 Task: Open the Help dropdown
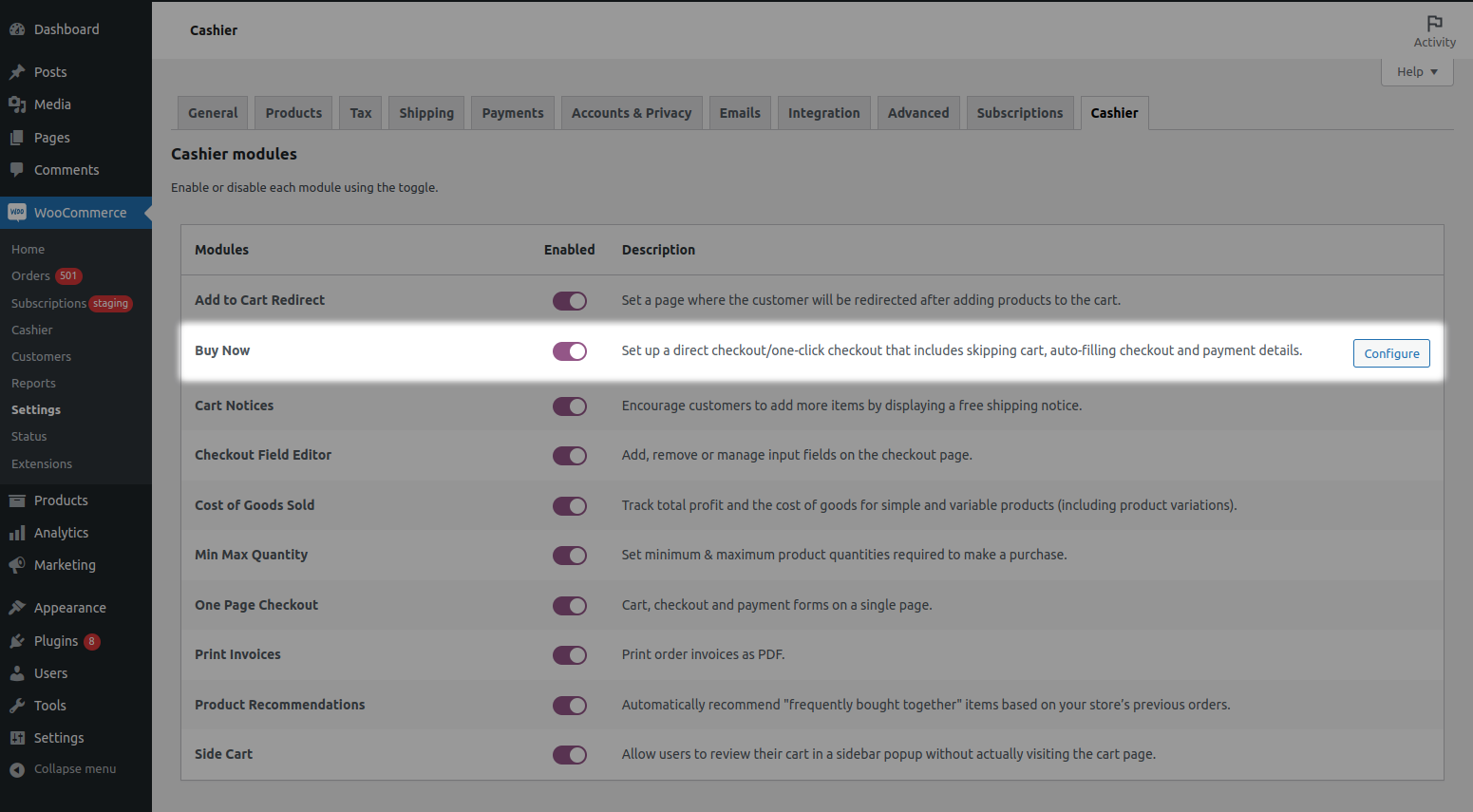(x=1415, y=70)
